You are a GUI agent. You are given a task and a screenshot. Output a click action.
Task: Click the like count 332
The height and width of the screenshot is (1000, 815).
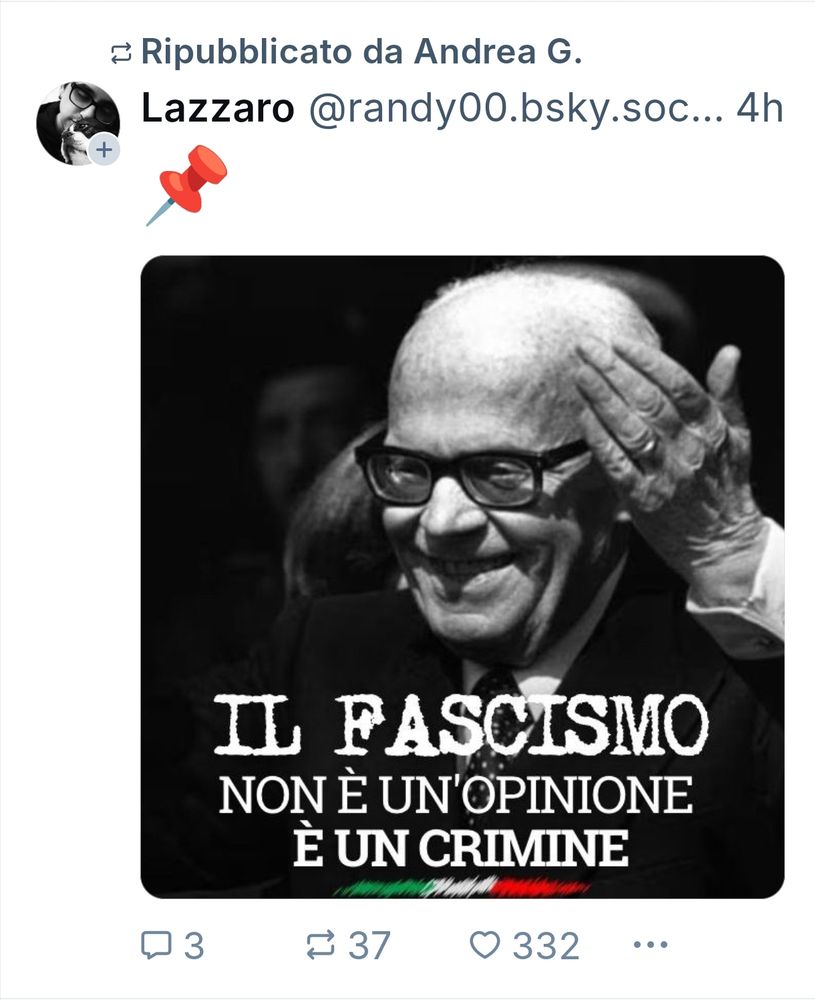547,945
